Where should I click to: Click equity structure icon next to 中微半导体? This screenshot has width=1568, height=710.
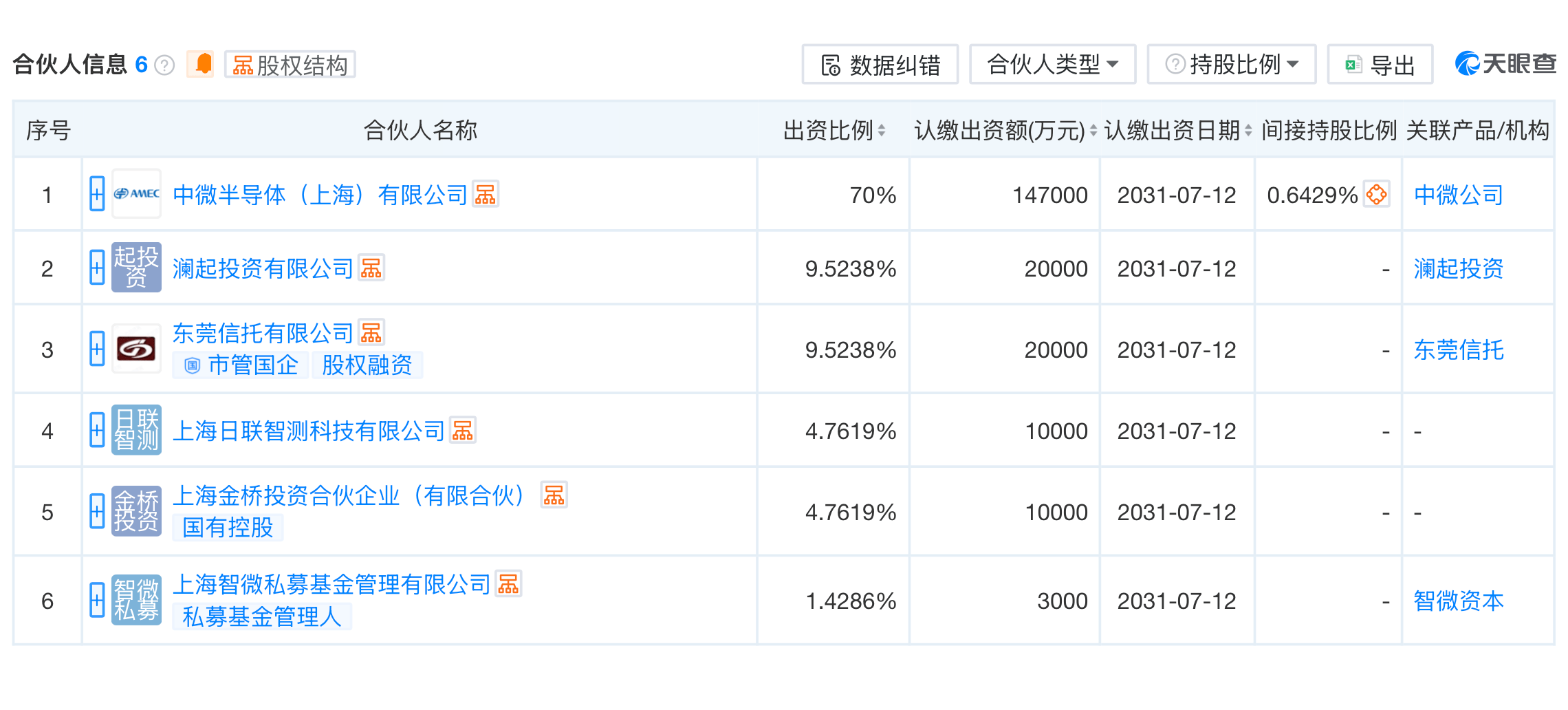[x=486, y=195]
